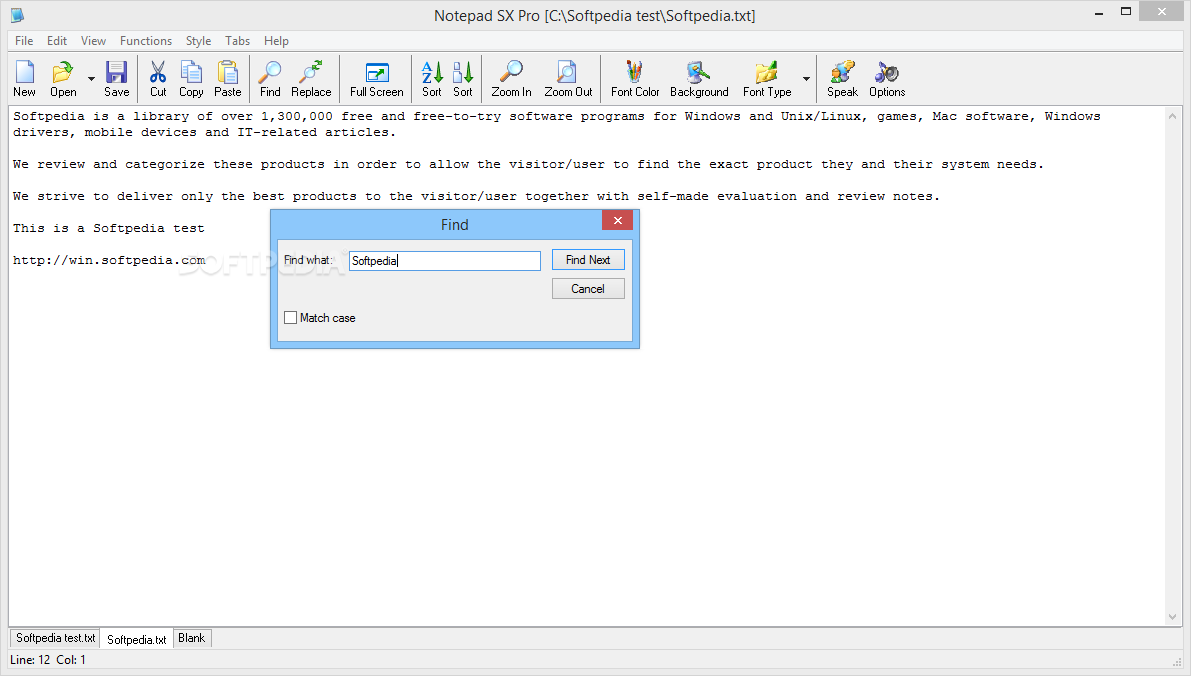This screenshot has height=676, width=1191.
Task: Open the Tabs menu
Action: [237, 41]
